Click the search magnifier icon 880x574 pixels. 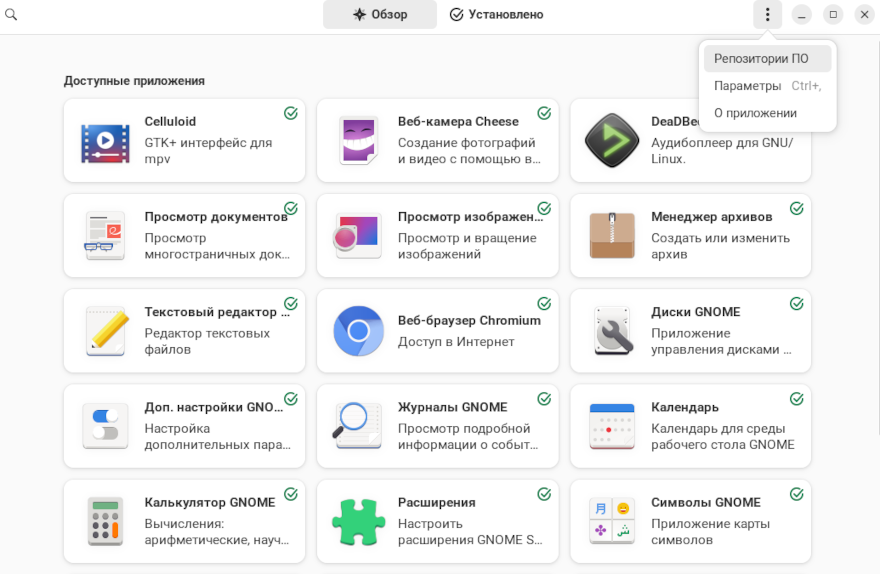click(x=12, y=14)
